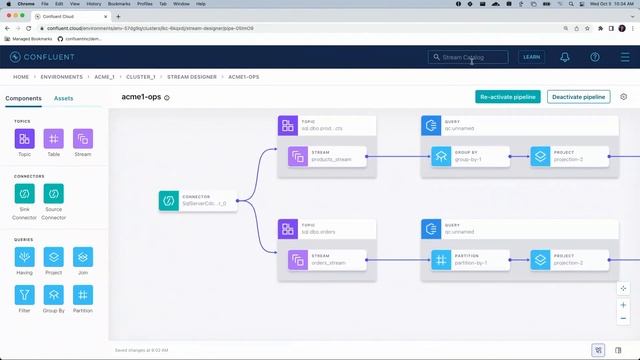This screenshot has width=640, height=360.
Task: Click the Confluent logo
Action: [42, 57]
